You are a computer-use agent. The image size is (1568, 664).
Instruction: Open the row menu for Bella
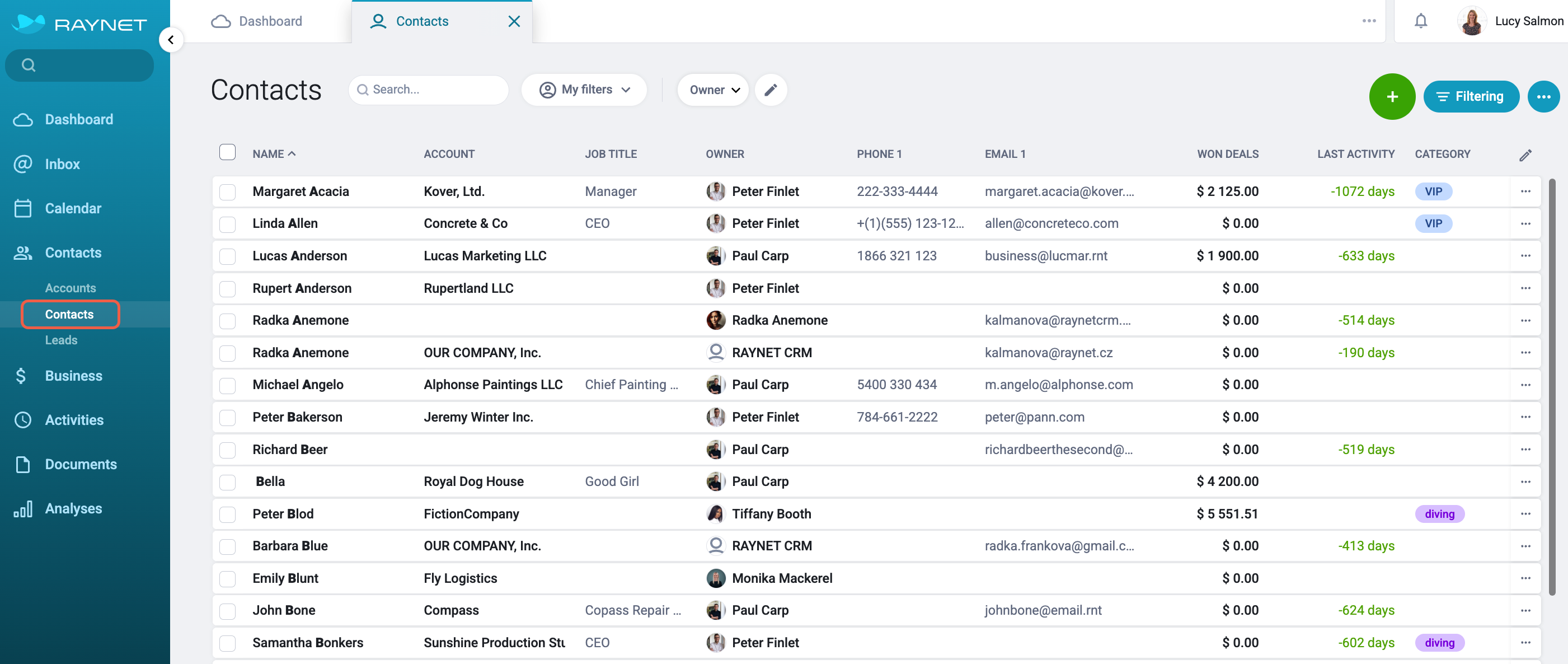(x=1525, y=481)
